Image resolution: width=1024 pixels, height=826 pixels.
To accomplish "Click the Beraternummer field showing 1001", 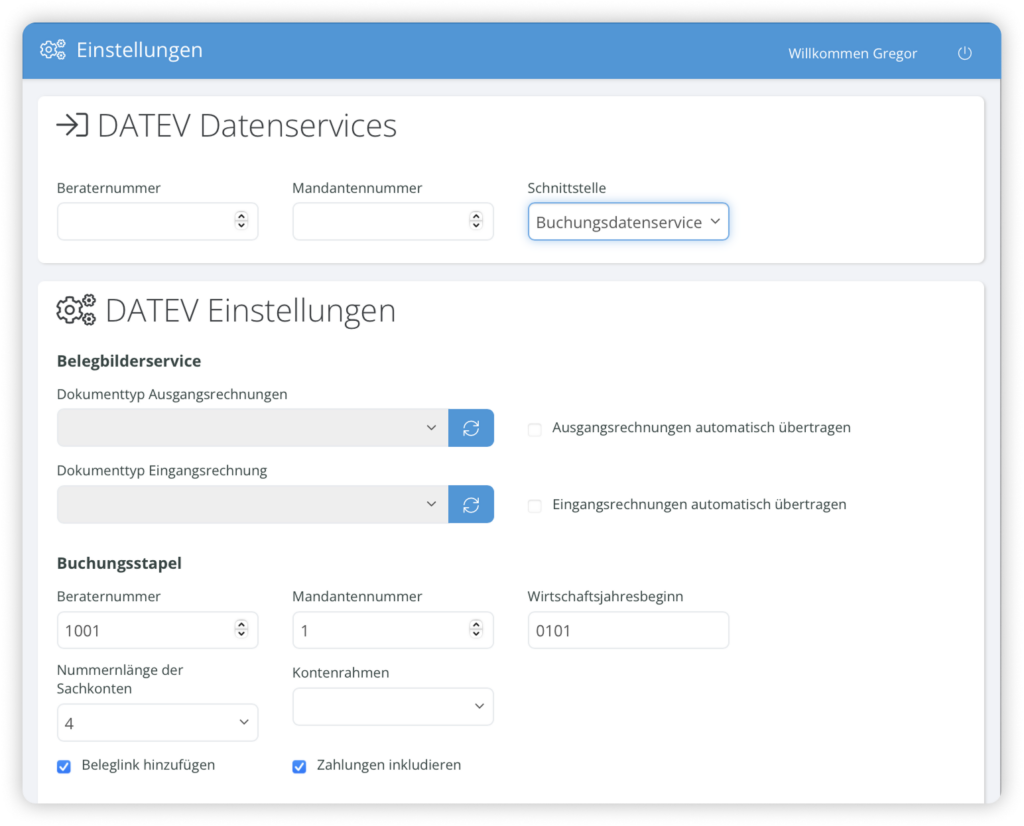I will [140, 629].
